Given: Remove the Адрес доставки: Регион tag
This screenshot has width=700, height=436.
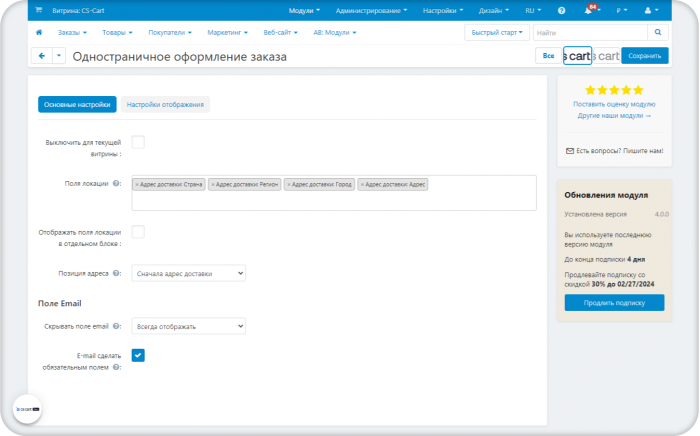Looking at the screenshot, I should pos(212,184).
